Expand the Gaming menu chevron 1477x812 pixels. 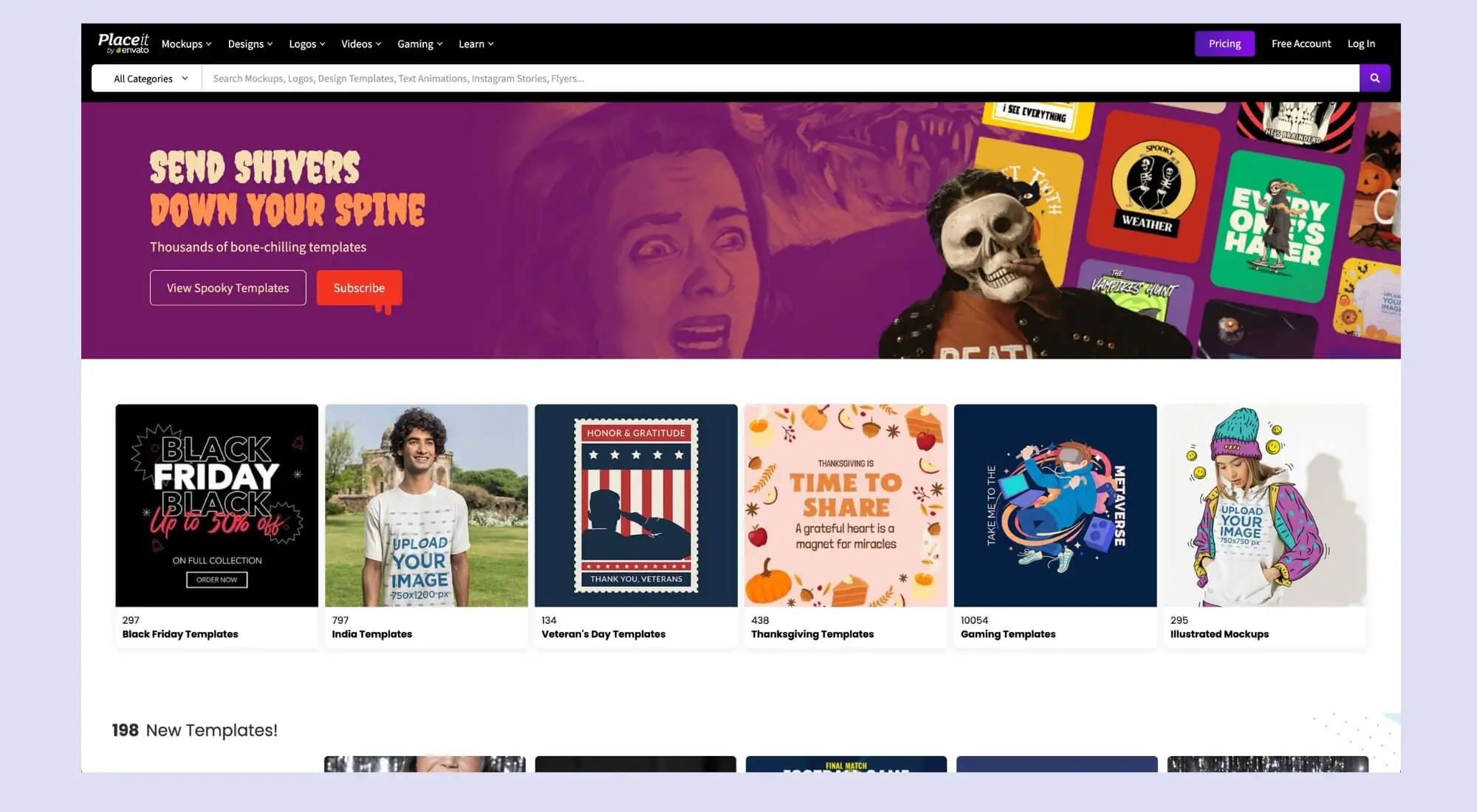(439, 44)
